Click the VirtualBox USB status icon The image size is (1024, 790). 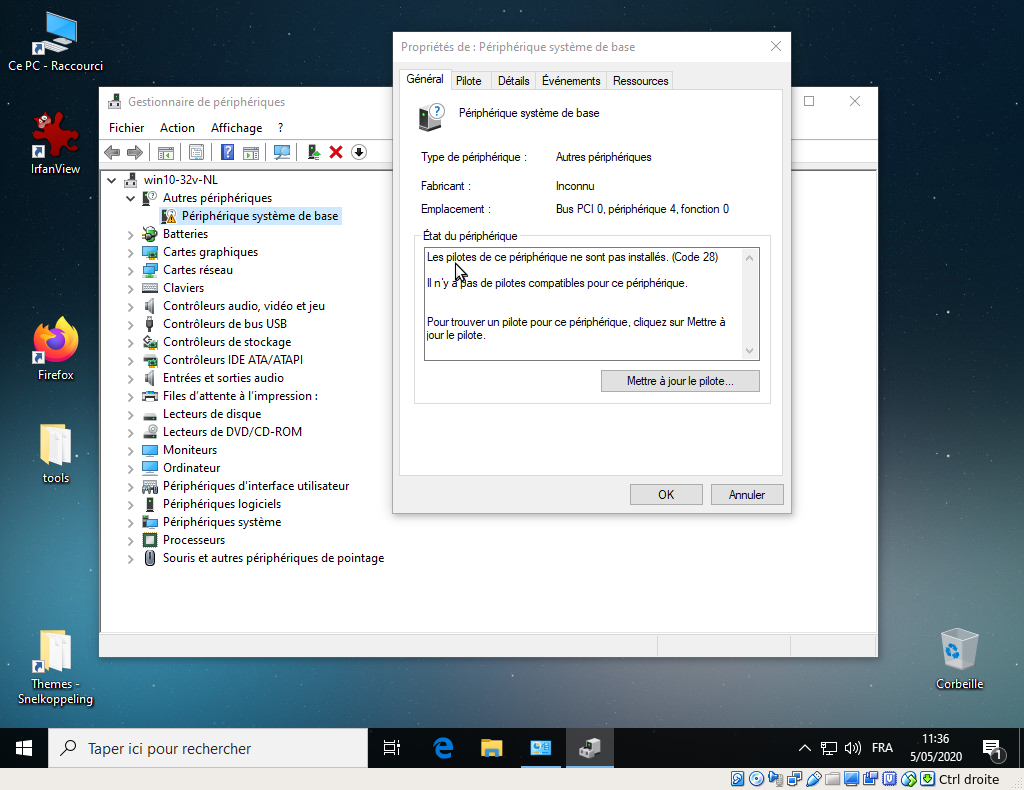[814, 779]
